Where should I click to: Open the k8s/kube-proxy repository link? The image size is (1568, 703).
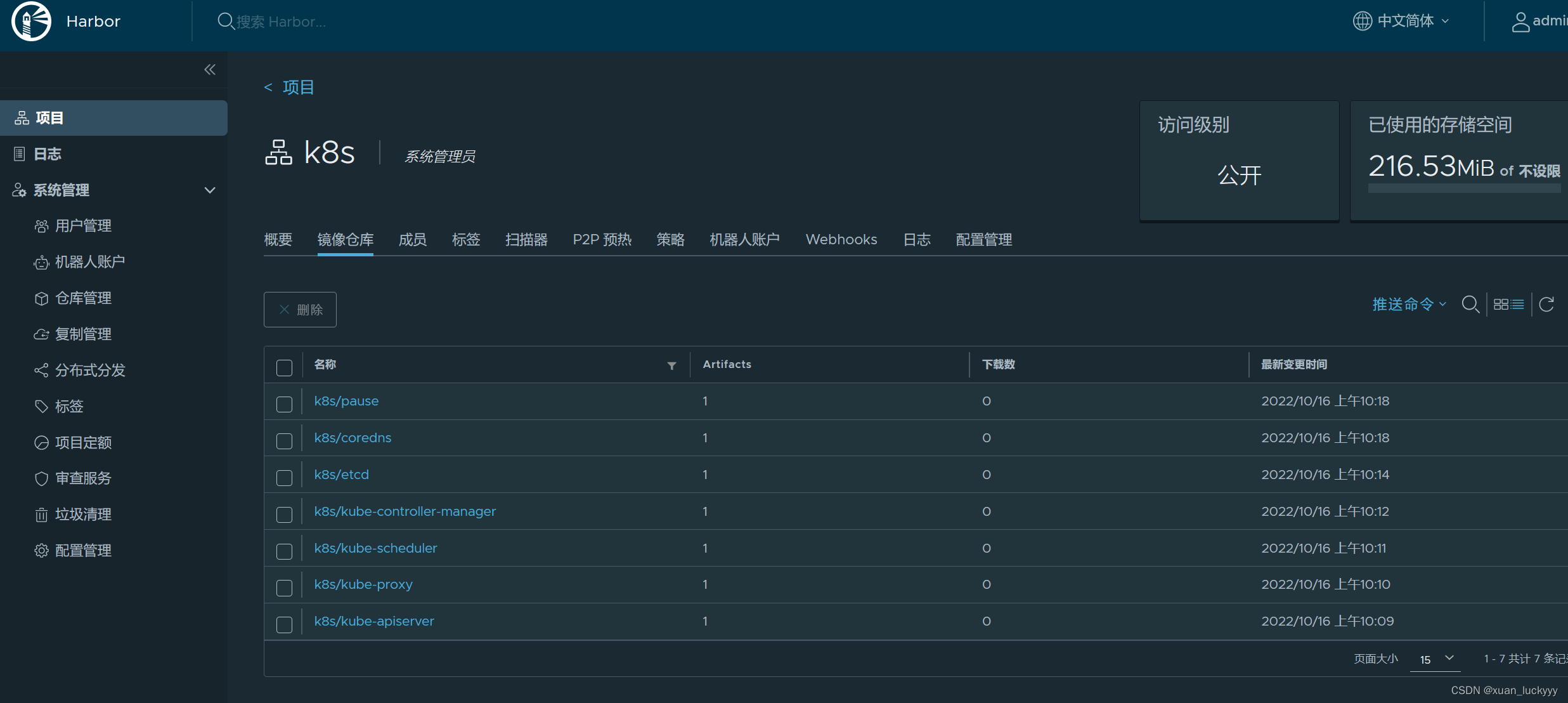(363, 584)
